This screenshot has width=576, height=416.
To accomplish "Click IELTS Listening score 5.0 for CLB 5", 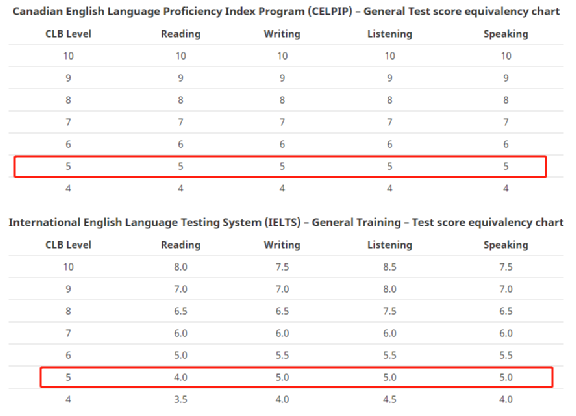I will 390,377.
